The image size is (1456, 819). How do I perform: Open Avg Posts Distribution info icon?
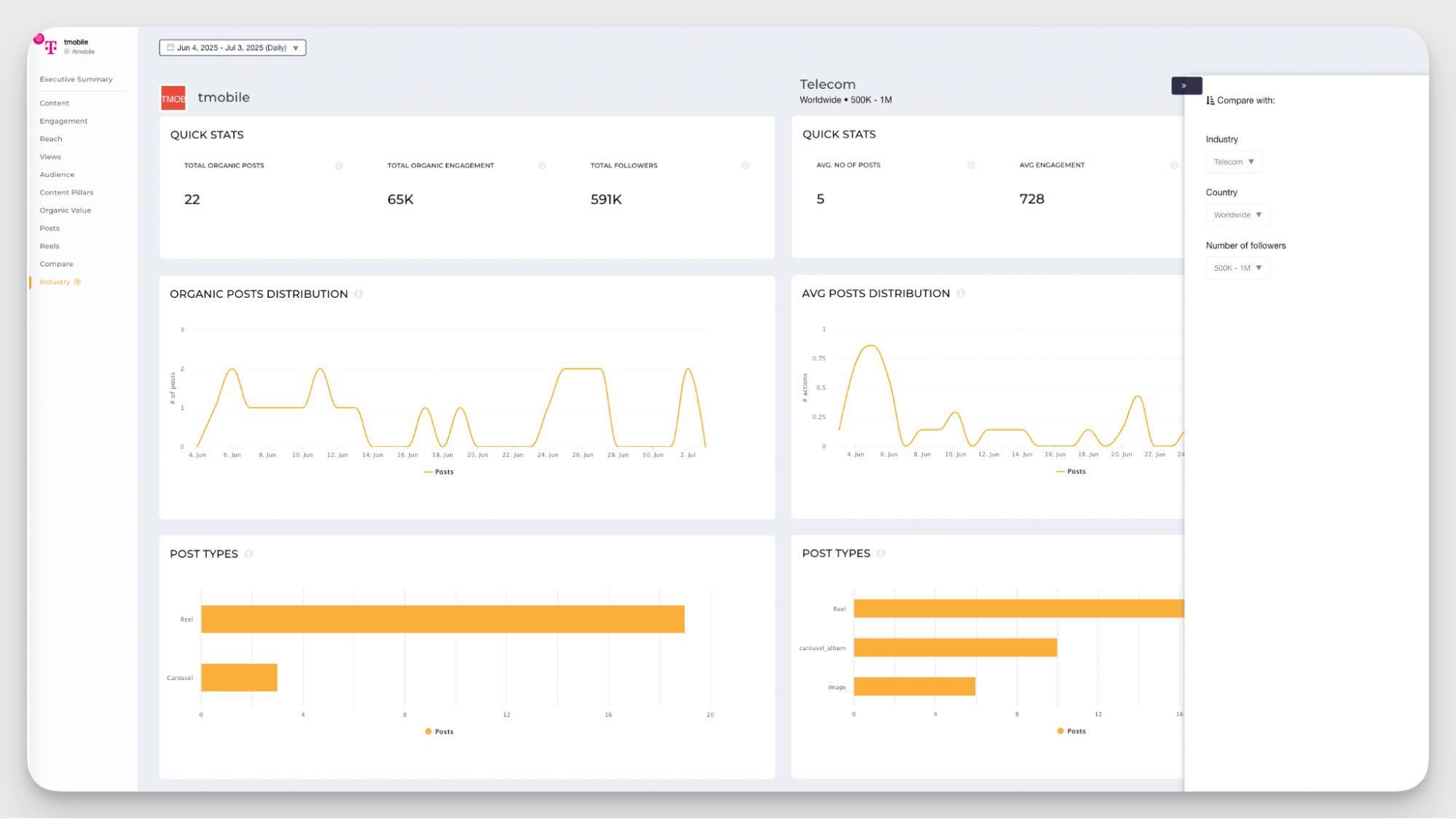[961, 293]
